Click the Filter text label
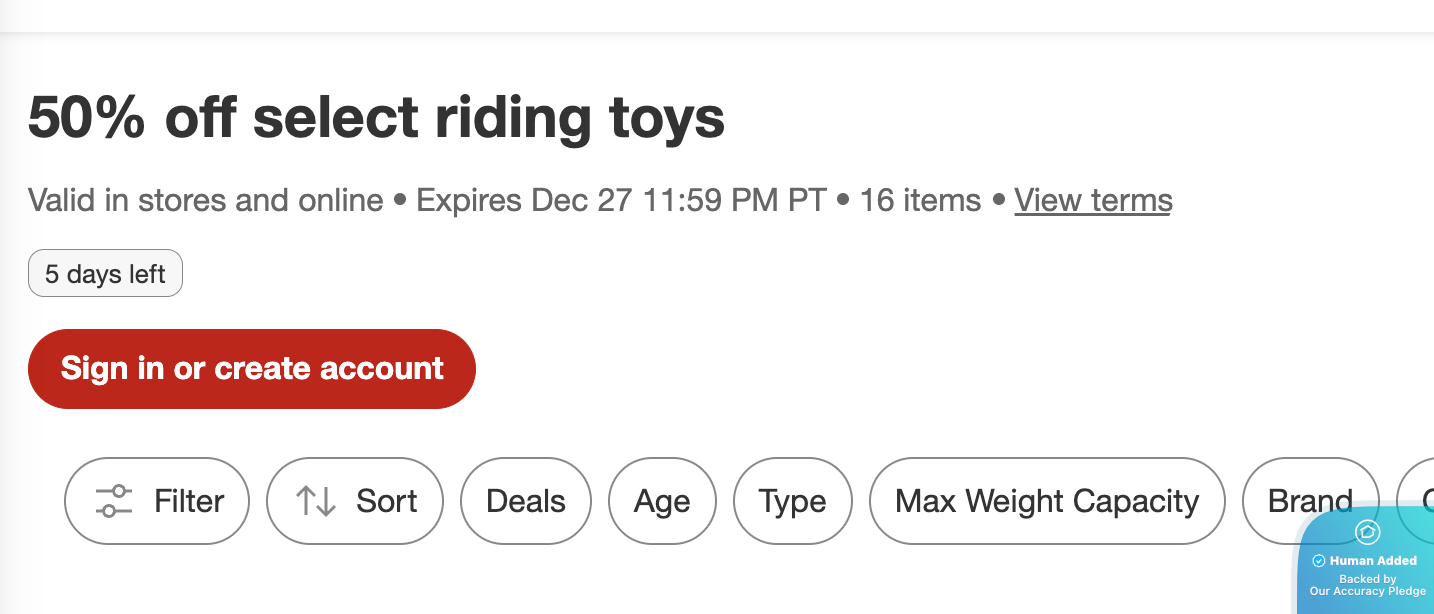1434x614 pixels. tap(189, 501)
